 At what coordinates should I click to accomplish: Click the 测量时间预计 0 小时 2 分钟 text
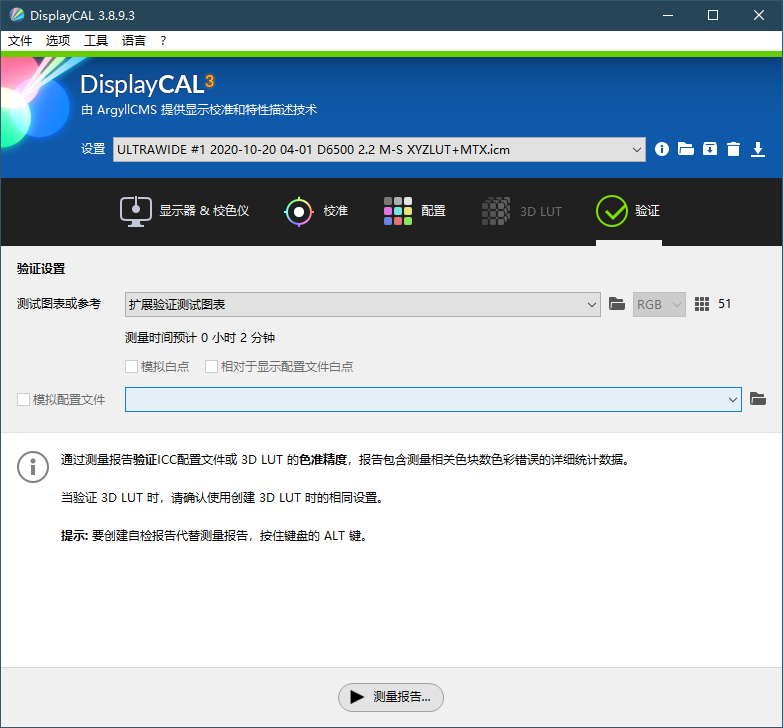pyautogui.click(x=200, y=338)
